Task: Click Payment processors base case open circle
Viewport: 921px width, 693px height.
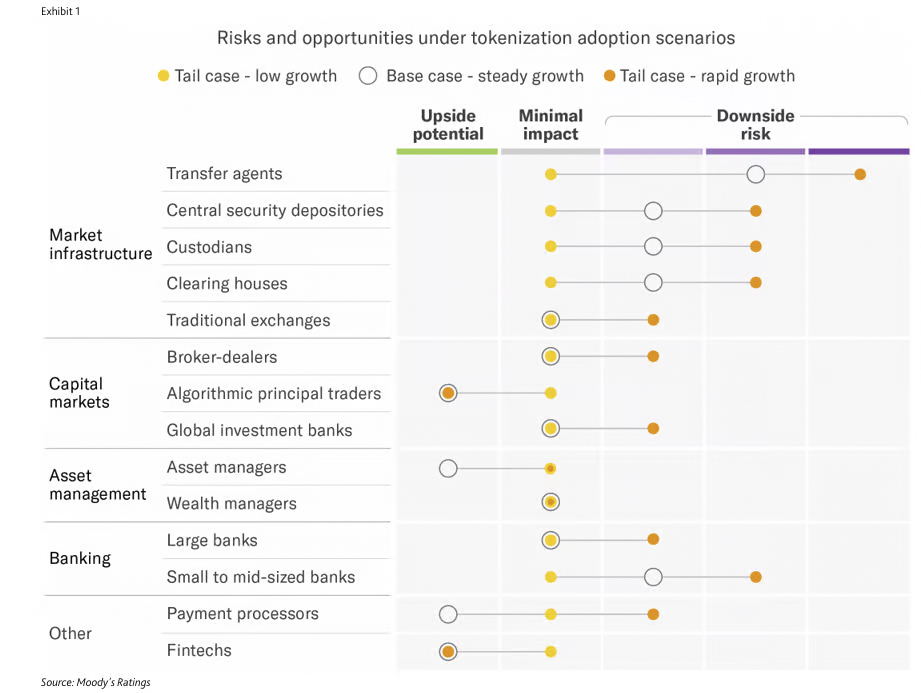Action: click(448, 614)
